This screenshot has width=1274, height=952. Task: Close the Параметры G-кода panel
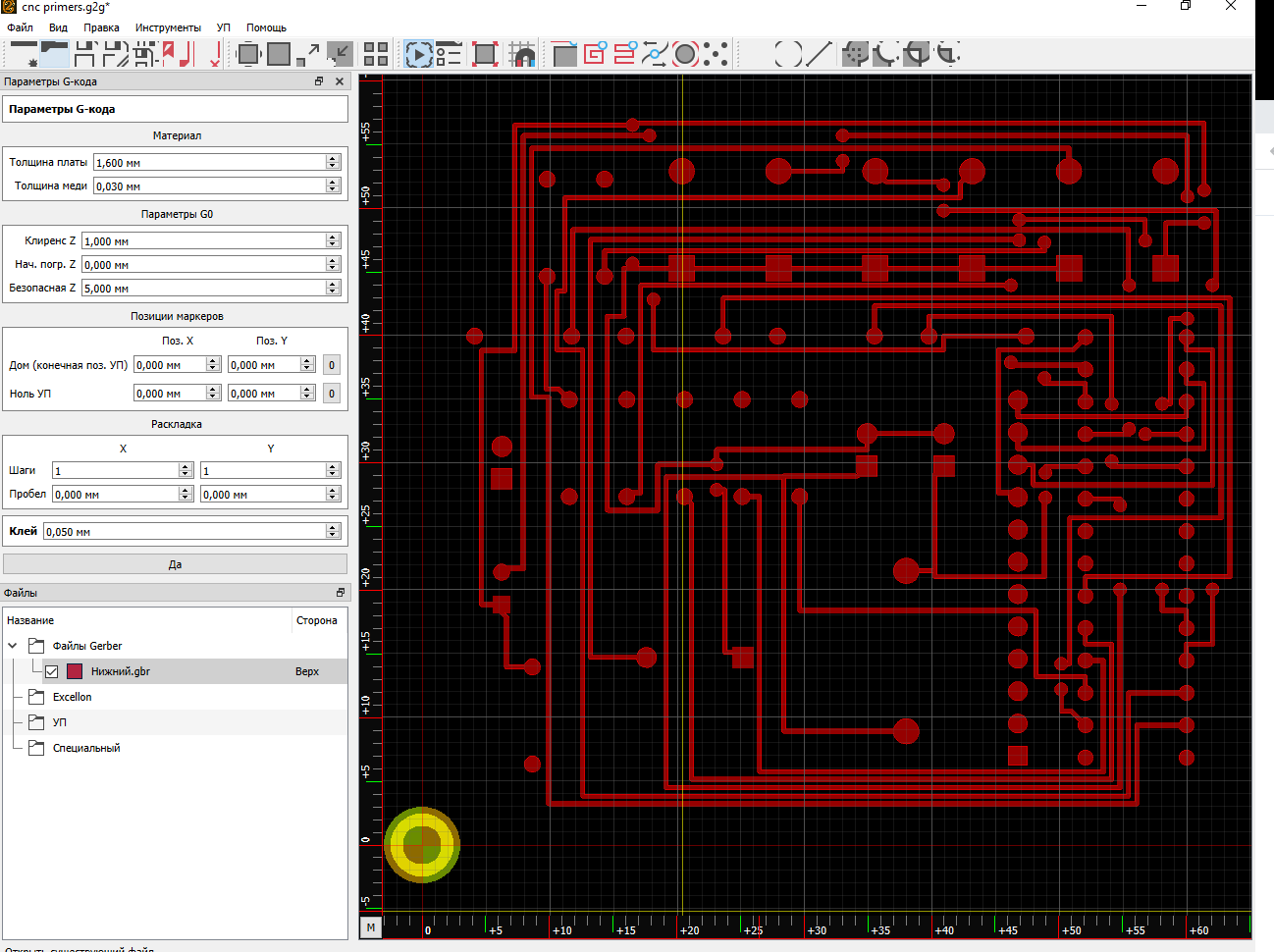point(340,81)
